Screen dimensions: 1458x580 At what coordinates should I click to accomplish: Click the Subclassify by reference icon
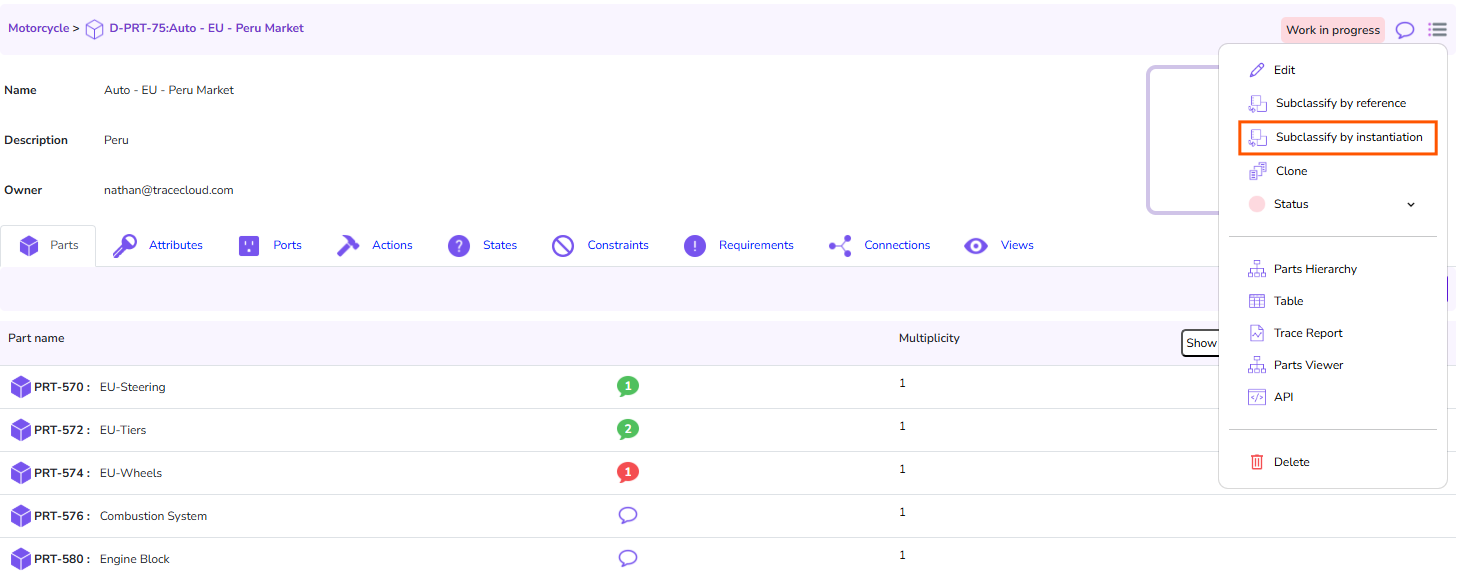1258,103
